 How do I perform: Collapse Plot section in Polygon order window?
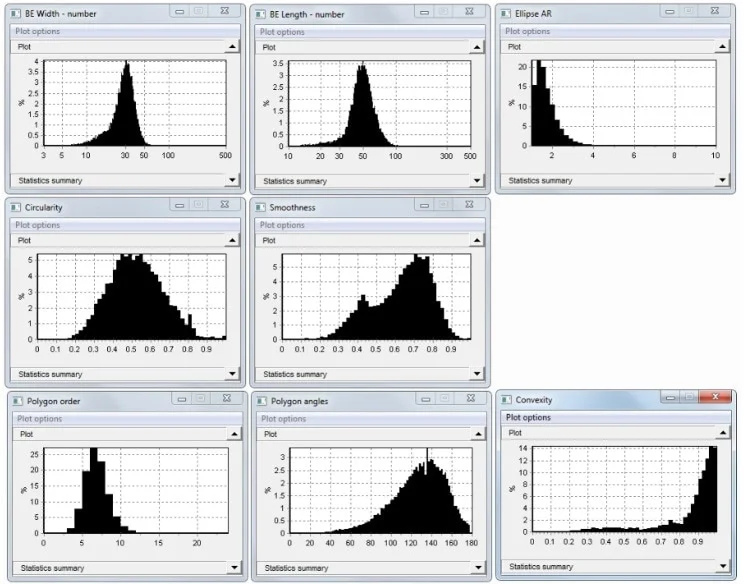[x=232, y=433]
